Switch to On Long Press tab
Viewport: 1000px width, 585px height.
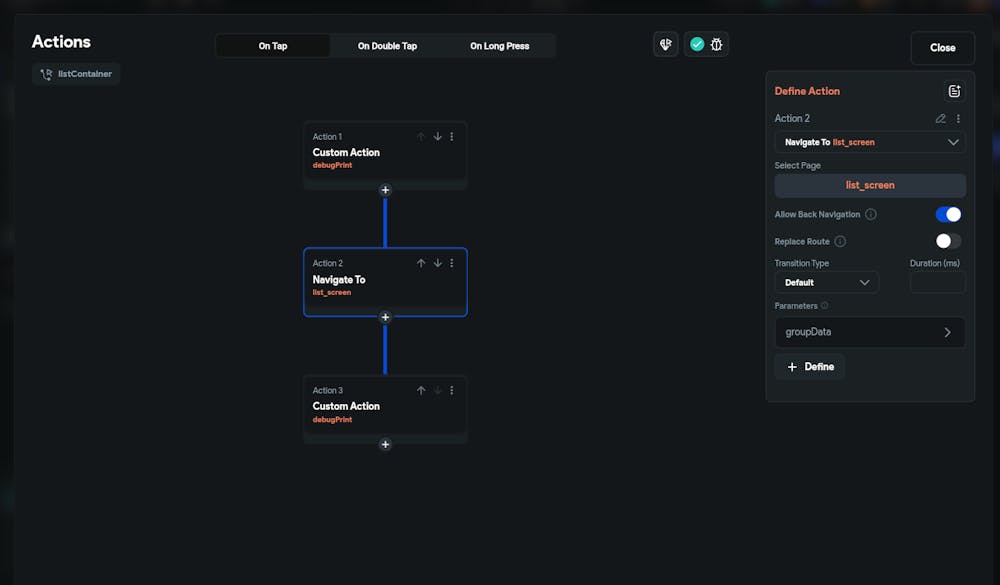point(499,46)
